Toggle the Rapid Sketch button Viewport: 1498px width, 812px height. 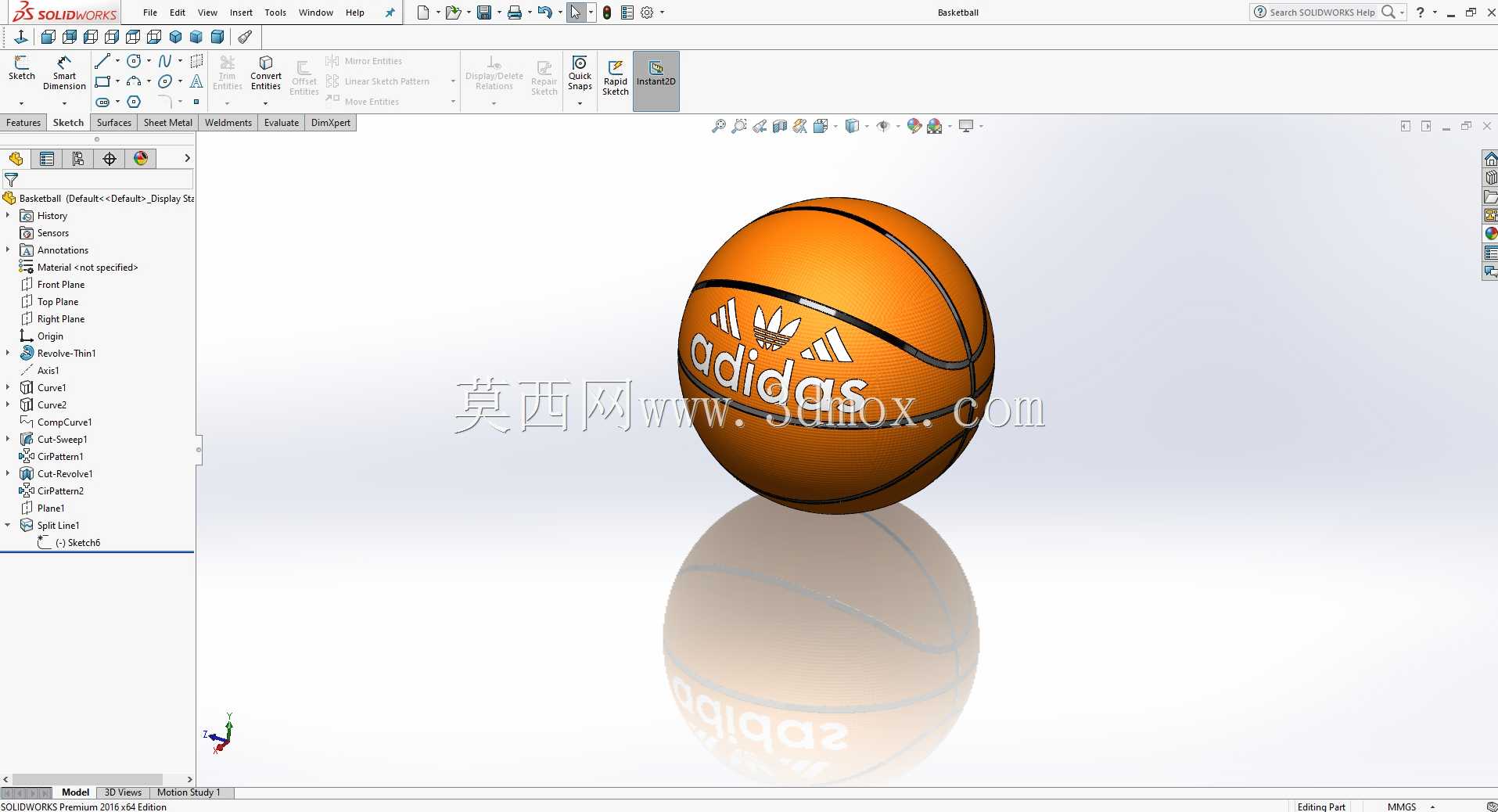(x=616, y=77)
